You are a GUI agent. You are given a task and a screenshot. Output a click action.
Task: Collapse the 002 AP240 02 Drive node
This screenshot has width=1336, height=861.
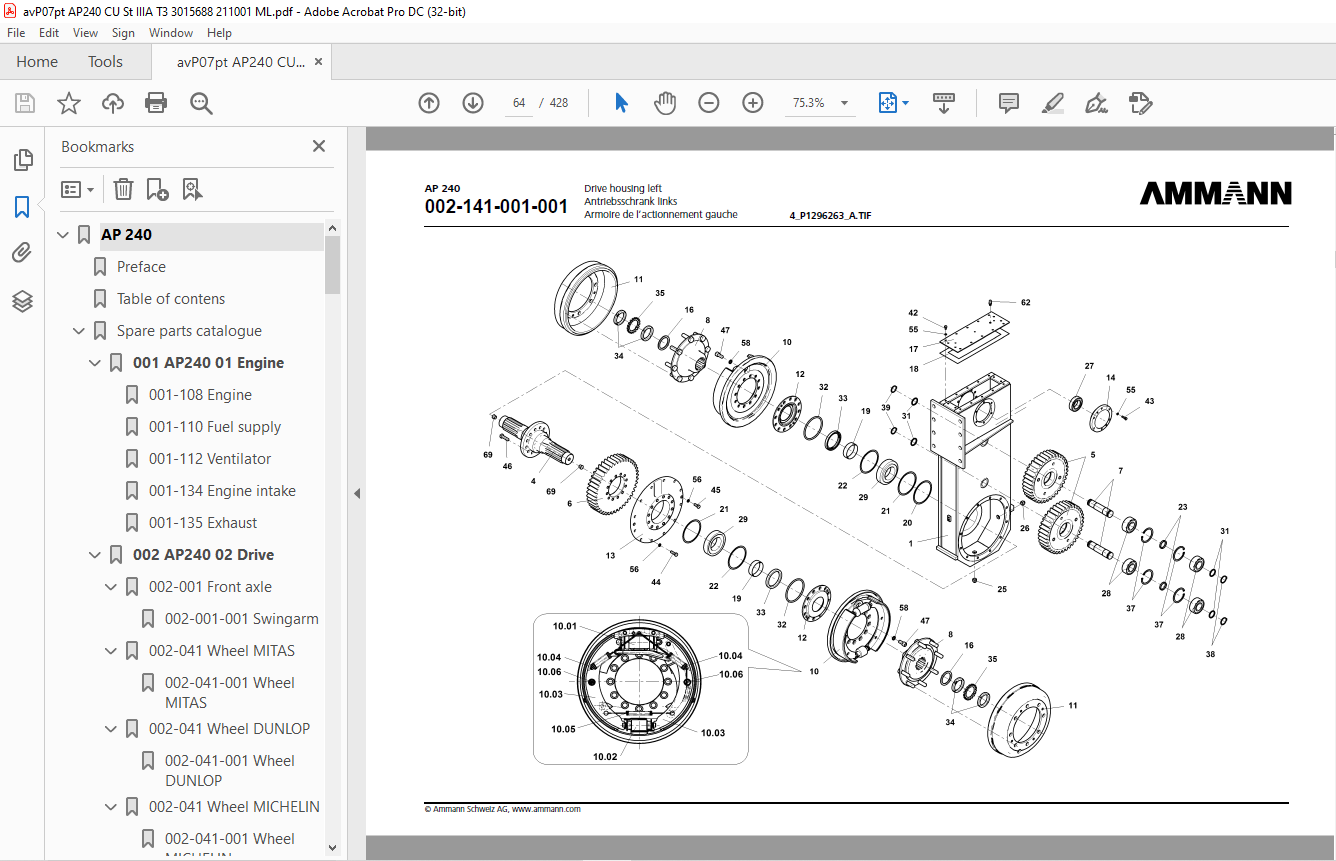pyautogui.click(x=95, y=555)
